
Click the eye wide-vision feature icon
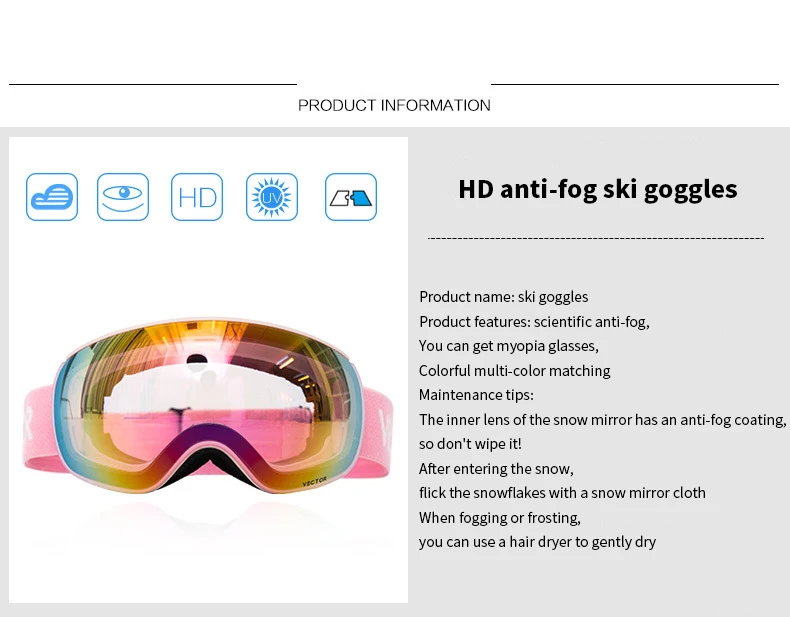tap(123, 197)
